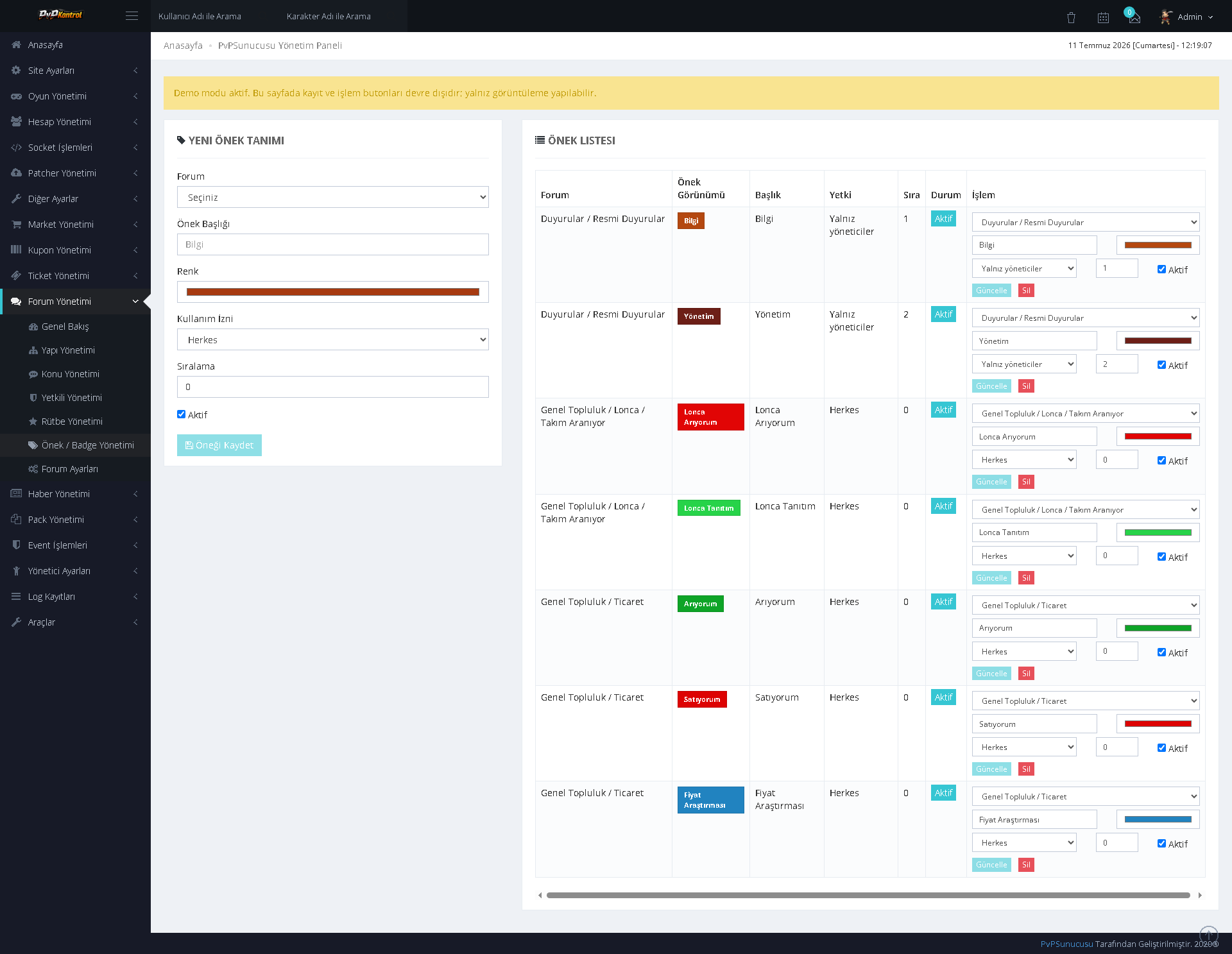Open forum dropdown in Bilgi row

click(1086, 223)
